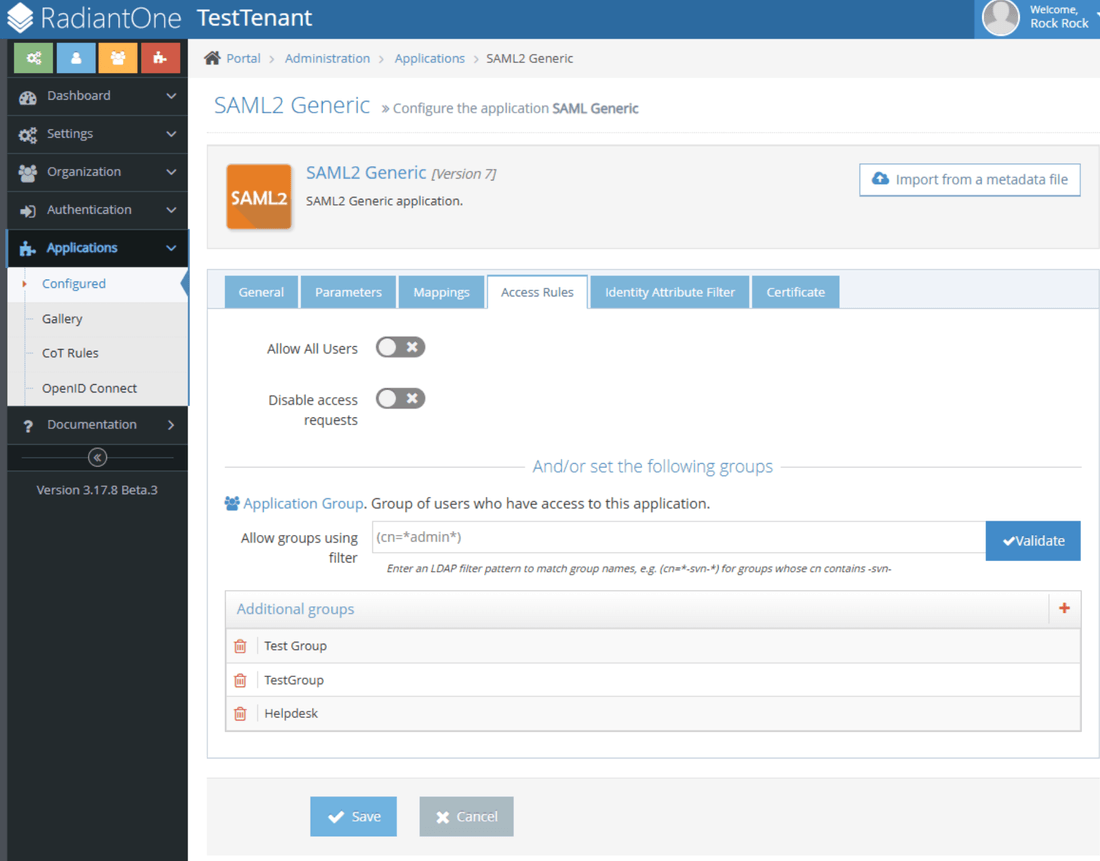The image size is (1100, 861).
Task: Save the access rules configuration
Action: [354, 816]
